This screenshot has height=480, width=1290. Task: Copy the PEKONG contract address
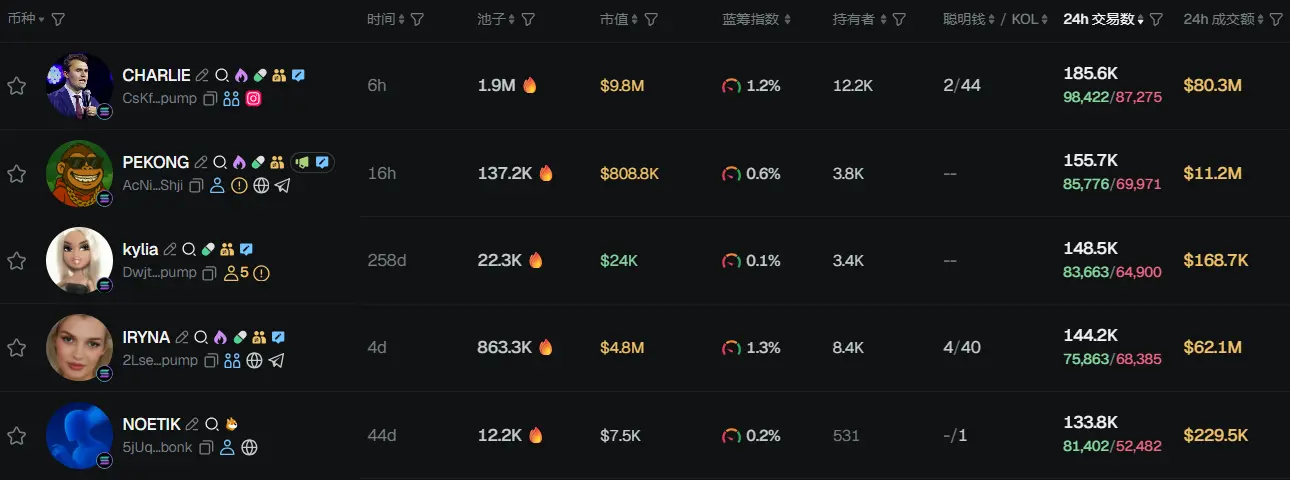[196, 185]
